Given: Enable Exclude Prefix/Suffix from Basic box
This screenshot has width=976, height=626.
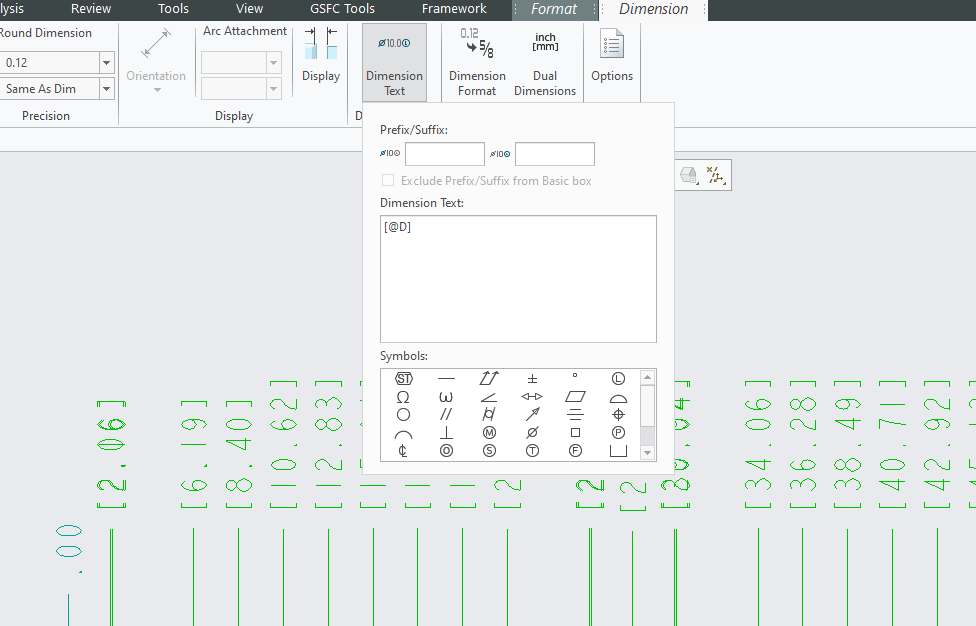Looking at the screenshot, I should (x=387, y=180).
